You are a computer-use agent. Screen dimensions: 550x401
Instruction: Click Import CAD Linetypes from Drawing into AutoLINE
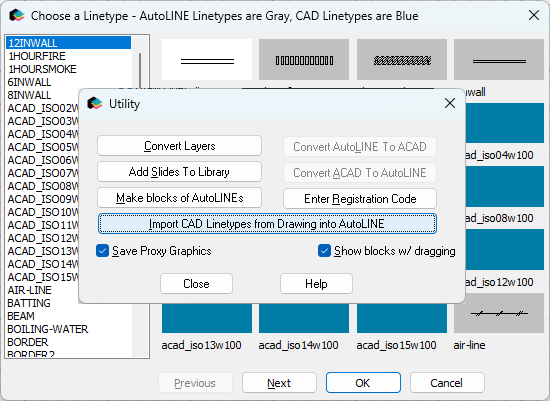267,223
